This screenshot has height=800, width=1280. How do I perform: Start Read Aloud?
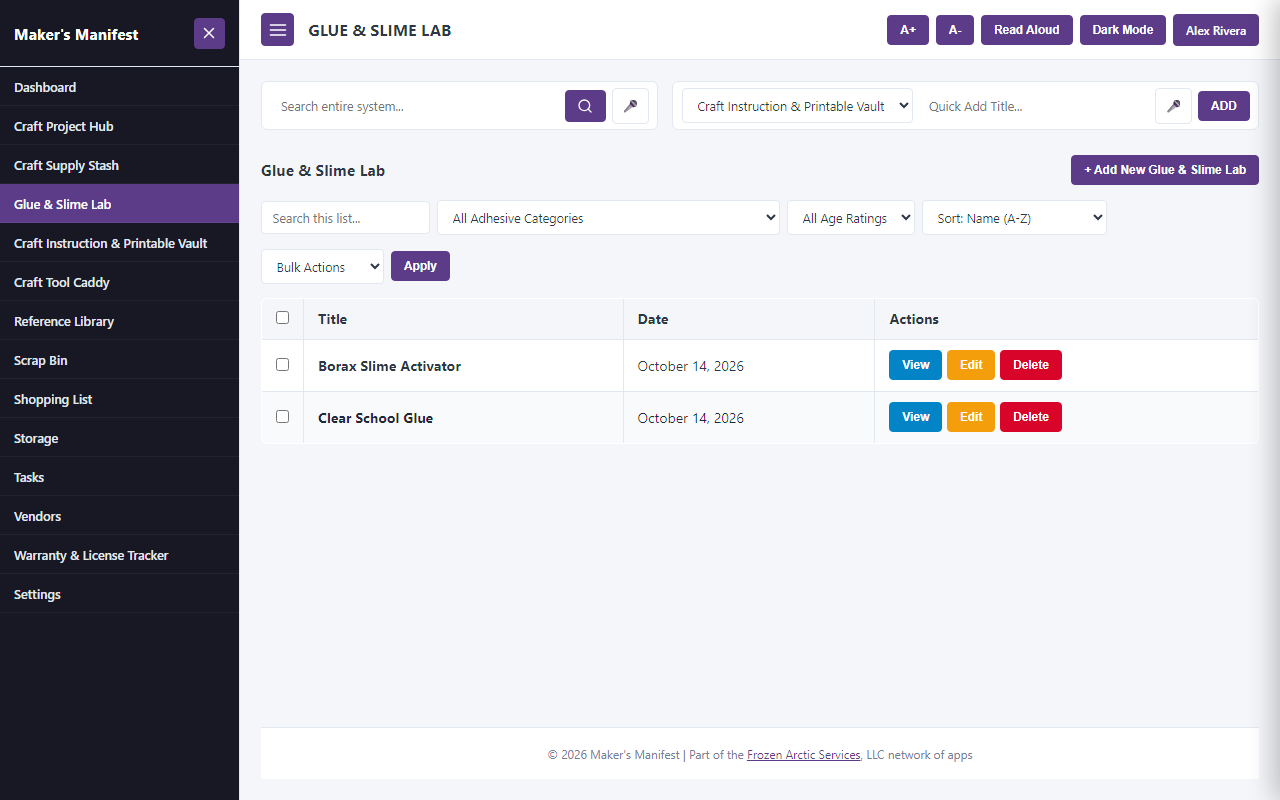(x=1027, y=30)
